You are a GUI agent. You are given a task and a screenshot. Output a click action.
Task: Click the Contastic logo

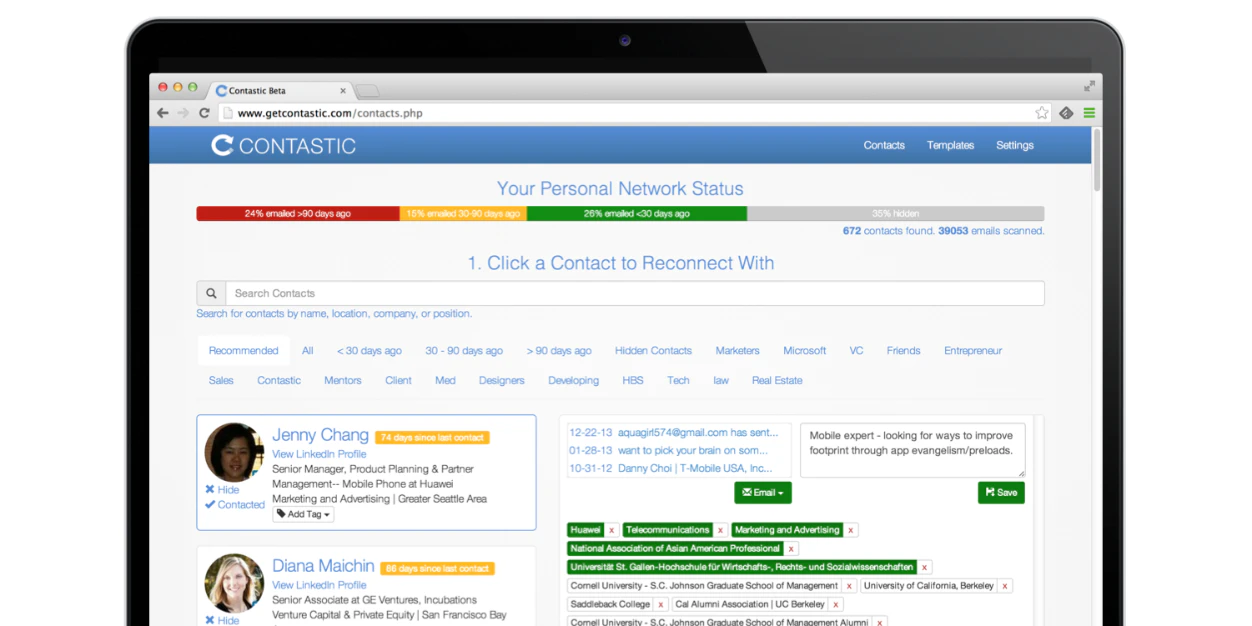[x=284, y=145]
